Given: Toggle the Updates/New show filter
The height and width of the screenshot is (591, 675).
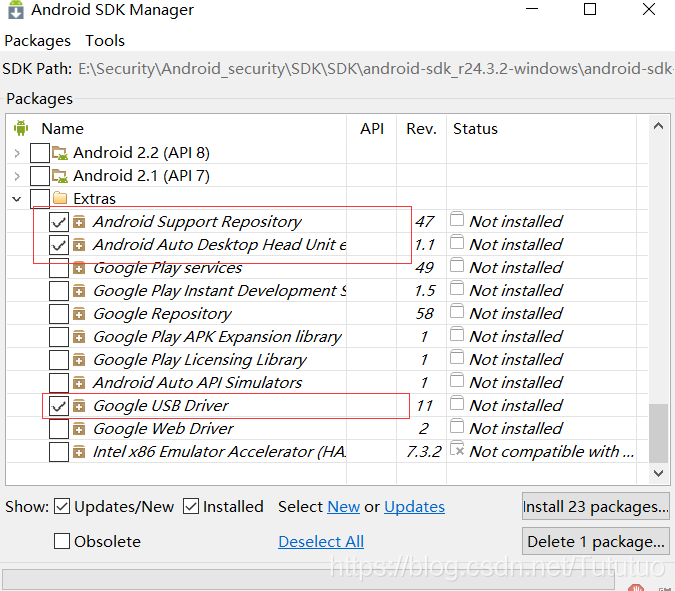Looking at the screenshot, I should [62, 507].
